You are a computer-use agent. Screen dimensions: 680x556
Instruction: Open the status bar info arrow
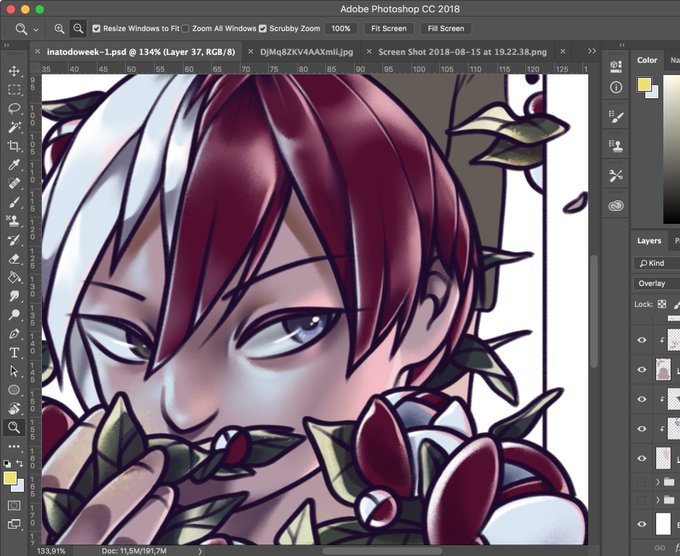tap(200, 551)
